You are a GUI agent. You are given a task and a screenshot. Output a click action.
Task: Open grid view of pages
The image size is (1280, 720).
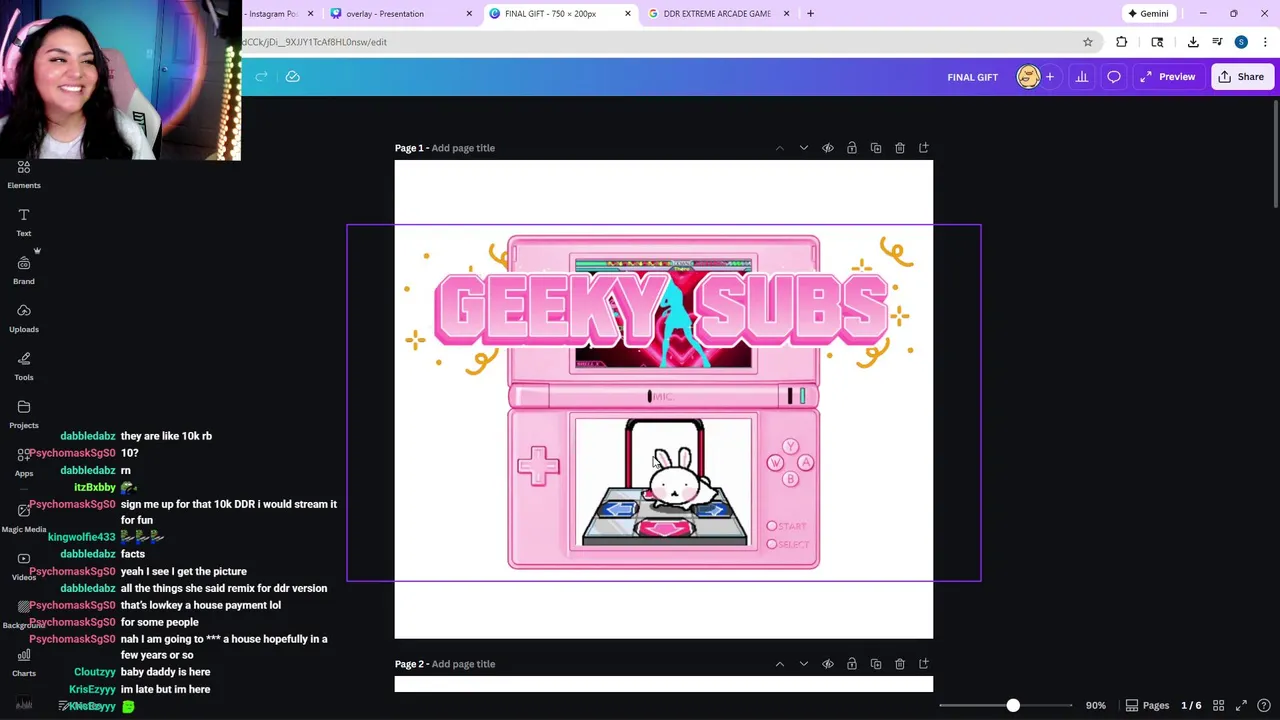1218,706
